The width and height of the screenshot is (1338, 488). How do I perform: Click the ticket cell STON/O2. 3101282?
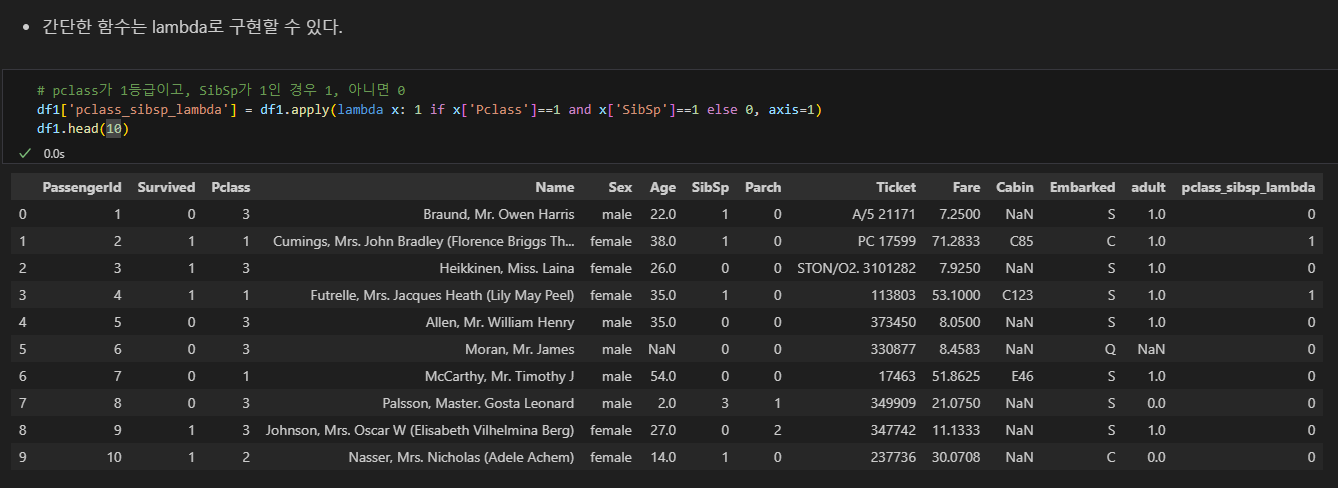tap(856, 268)
